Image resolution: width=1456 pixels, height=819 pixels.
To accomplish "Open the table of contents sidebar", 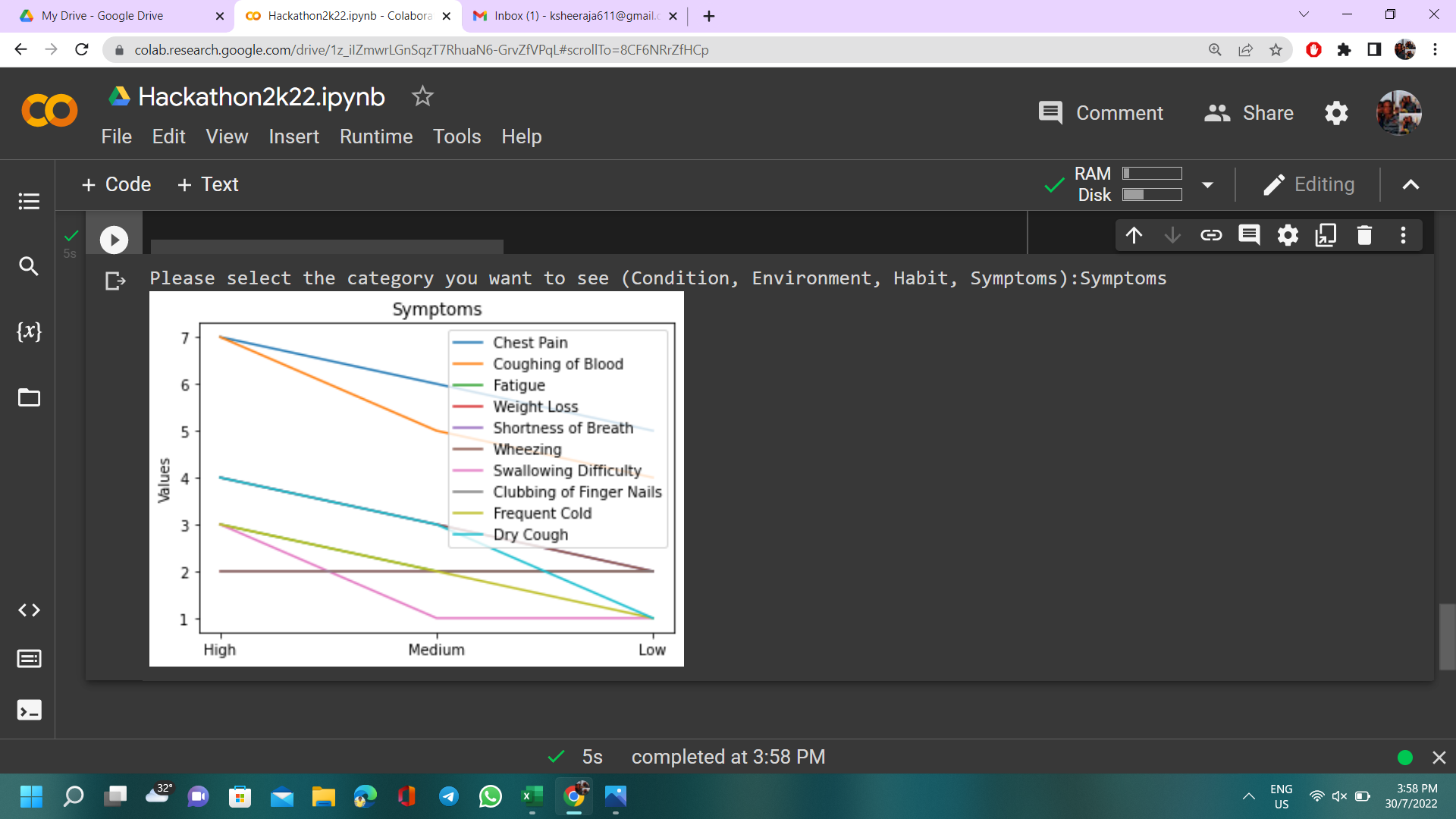I will pyautogui.click(x=29, y=201).
